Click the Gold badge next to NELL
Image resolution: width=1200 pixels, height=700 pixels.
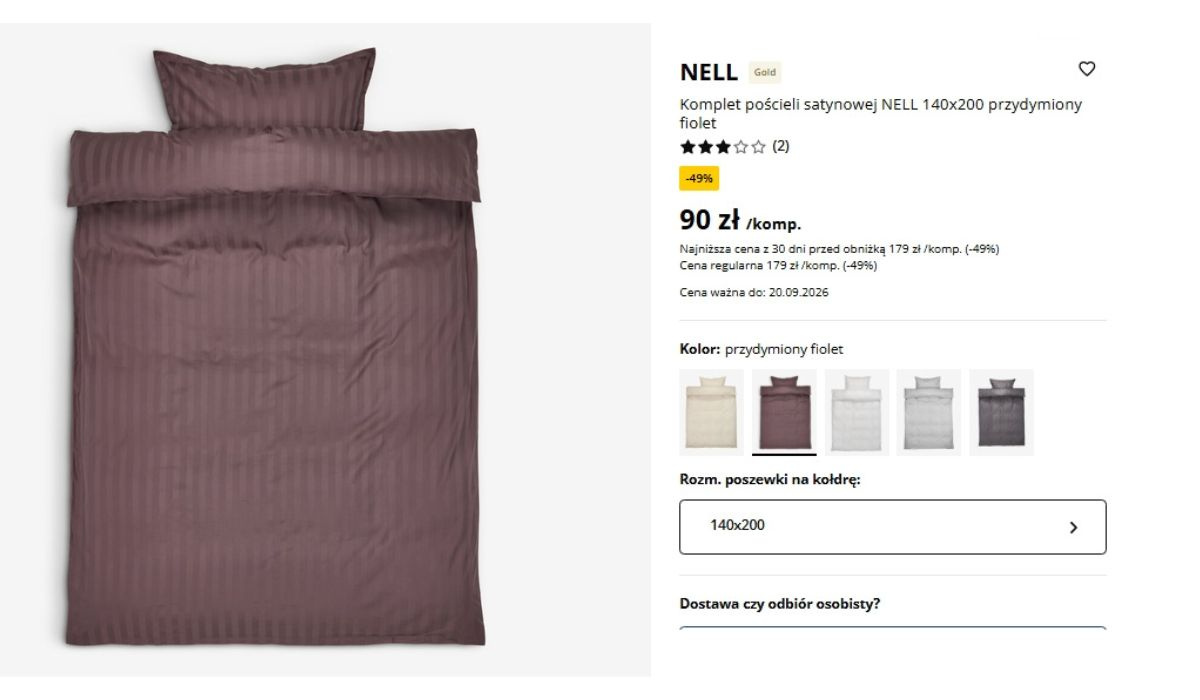coord(764,72)
